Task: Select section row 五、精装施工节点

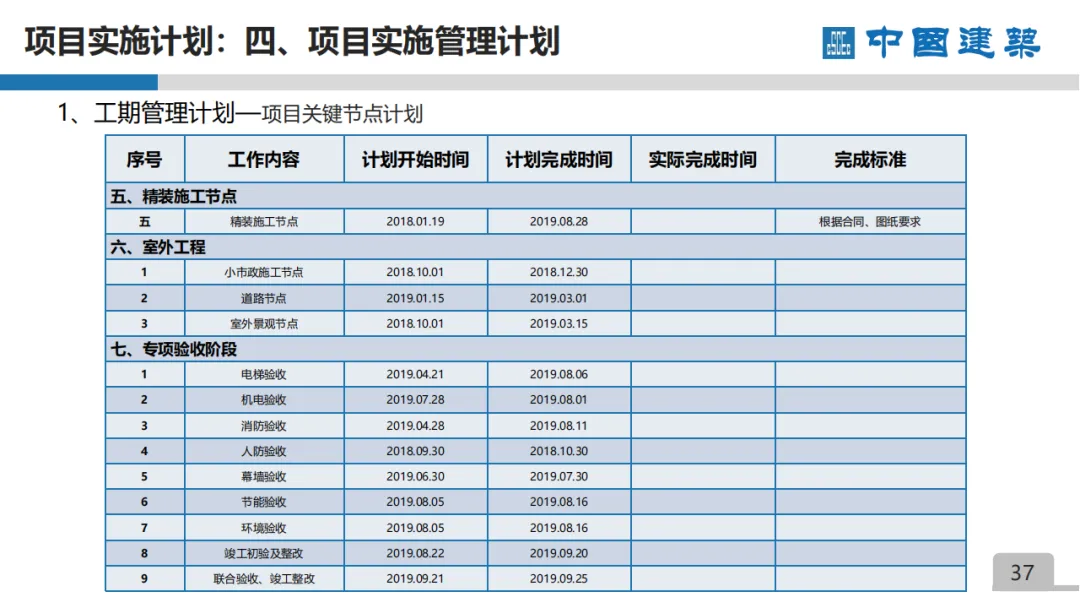Action: (x=536, y=196)
